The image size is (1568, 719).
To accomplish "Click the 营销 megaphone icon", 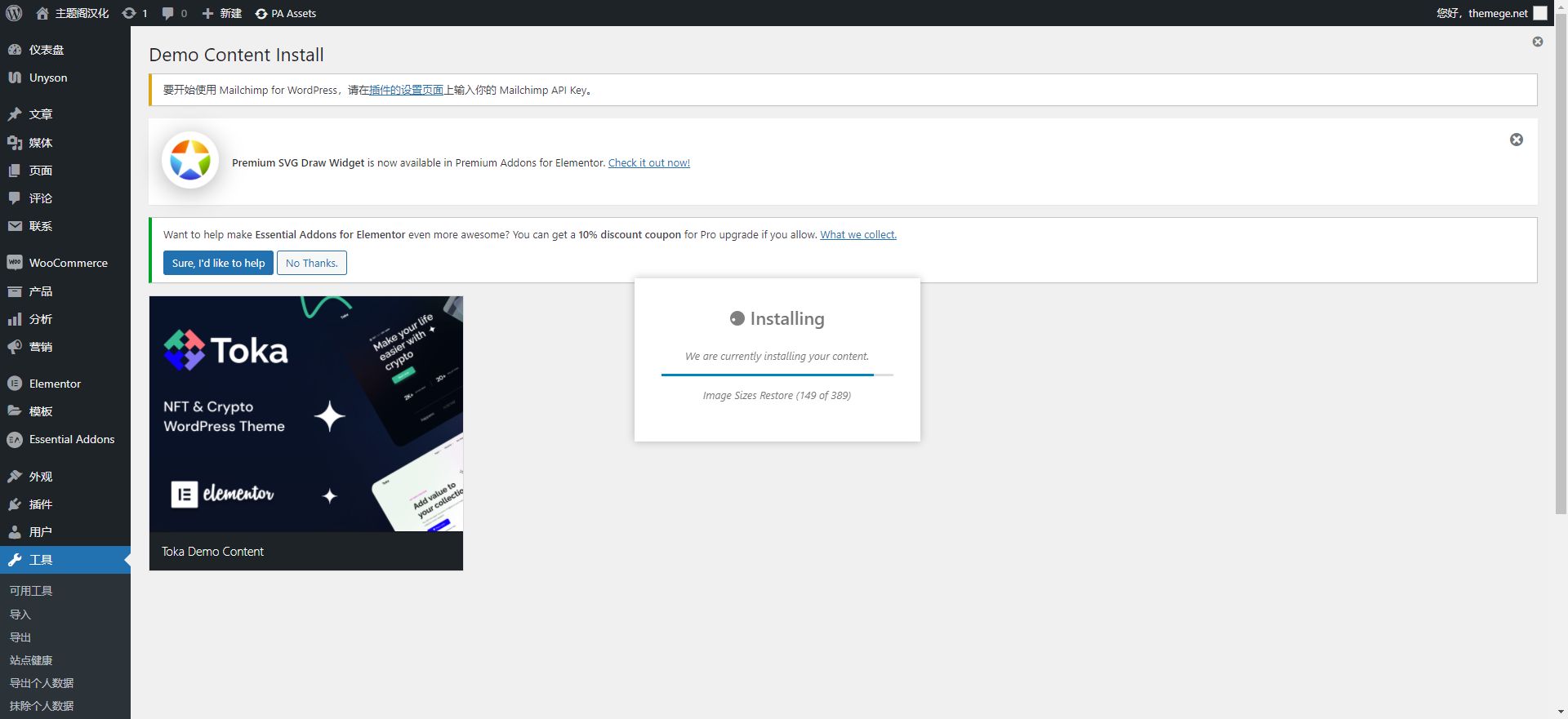I will click(15, 347).
